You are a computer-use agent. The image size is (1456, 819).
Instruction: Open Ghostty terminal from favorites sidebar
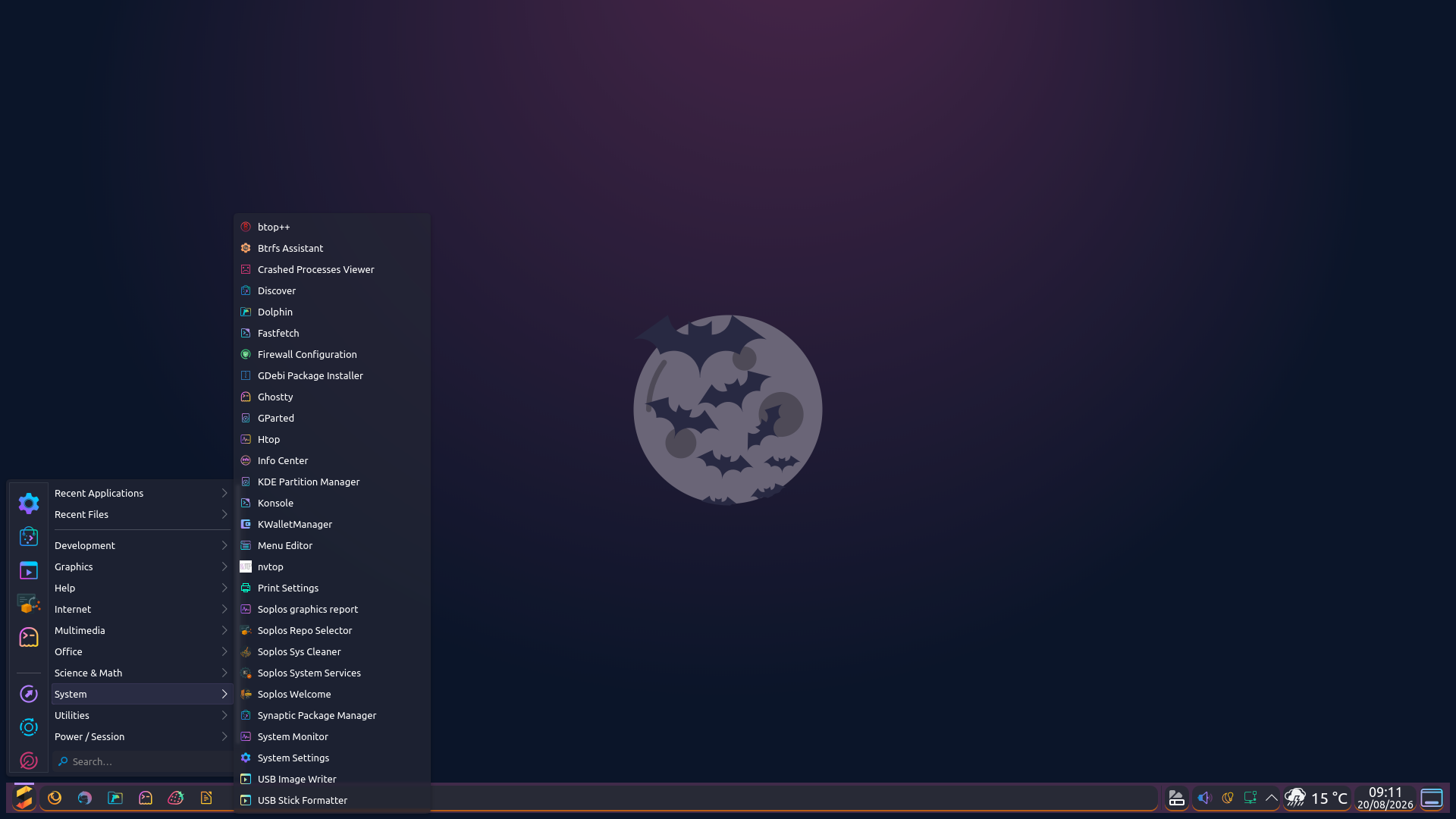[x=29, y=637]
